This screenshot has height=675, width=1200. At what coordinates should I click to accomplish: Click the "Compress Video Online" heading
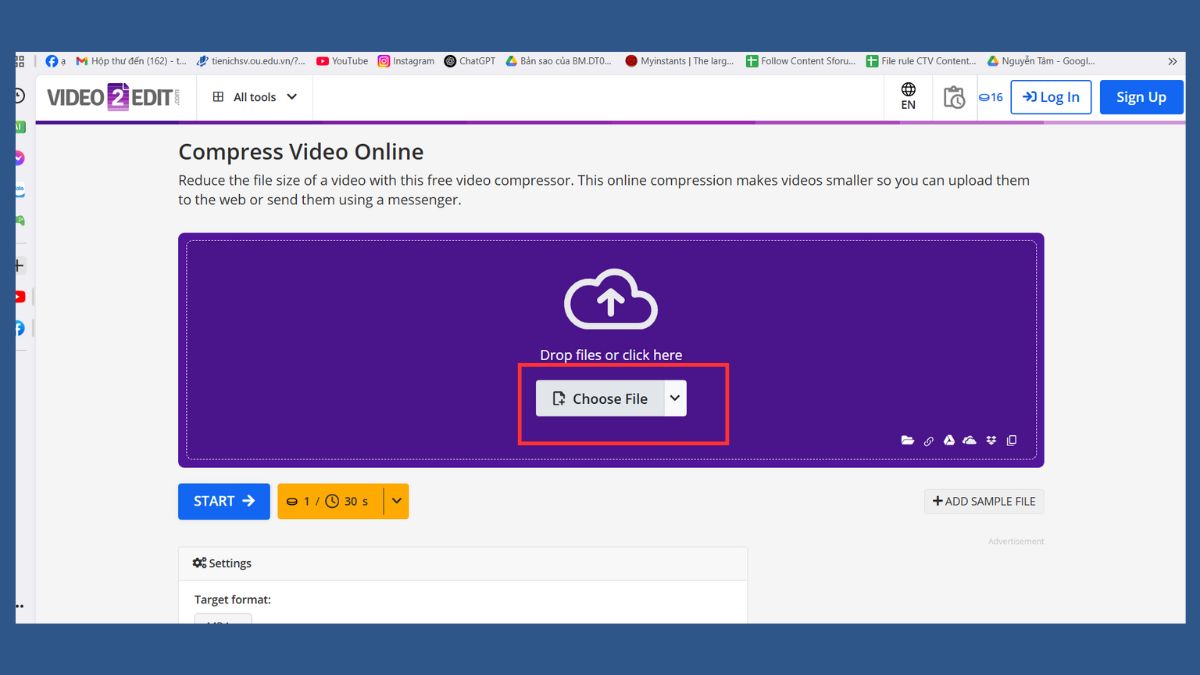coord(301,152)
